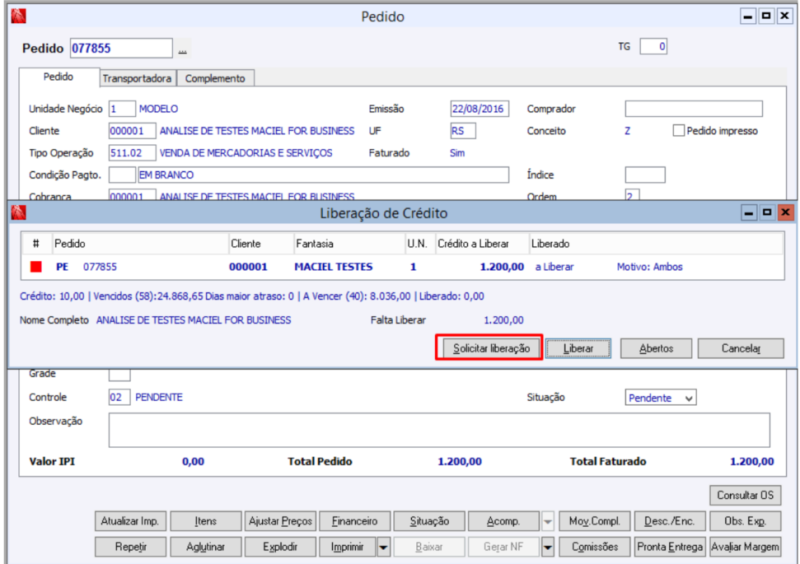Click the Índice input field
The width and height of the screenshot is (800, 564).
pyautogui.click(x=645, y=175)
